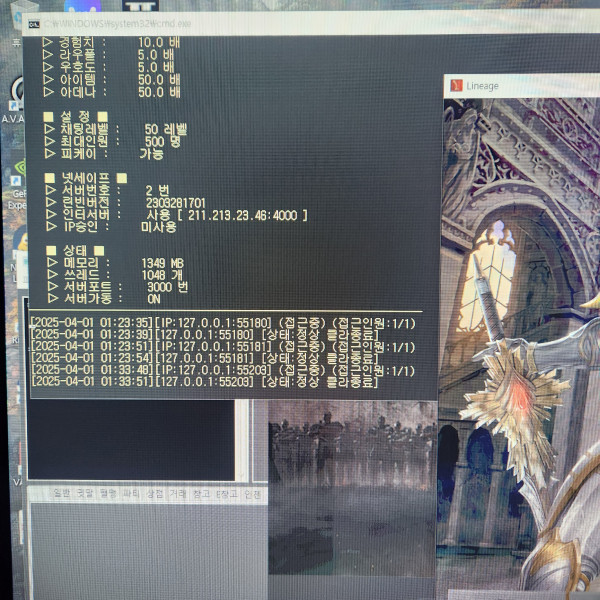
Task: Switch to the 파티 chat tab
Action: (x=131, y=494)
